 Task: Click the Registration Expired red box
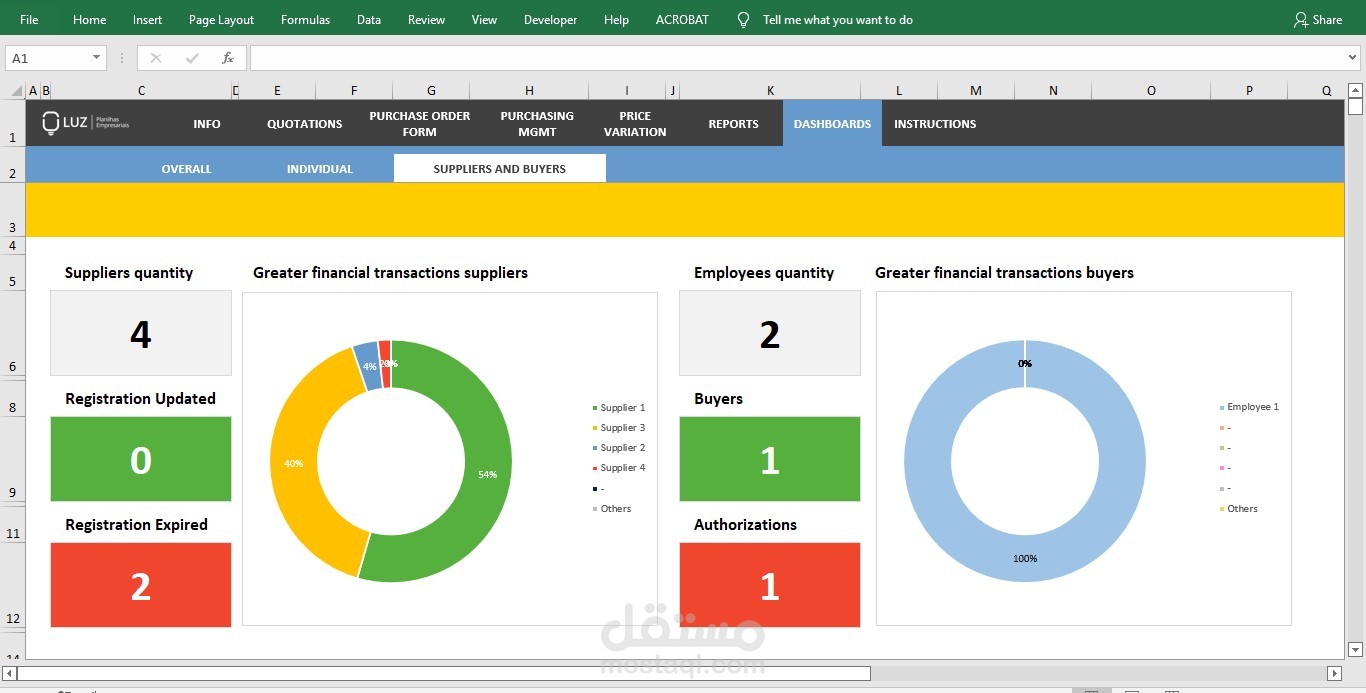(141, 585)
